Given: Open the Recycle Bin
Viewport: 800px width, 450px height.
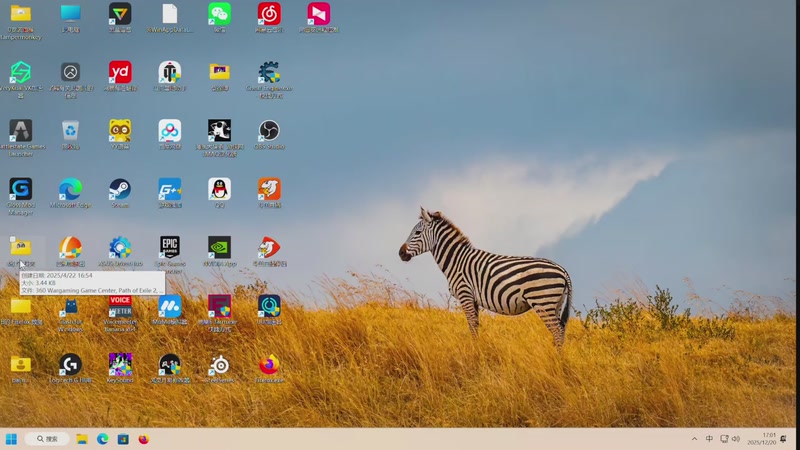Looking at the screenshot, I should point(70,131).
